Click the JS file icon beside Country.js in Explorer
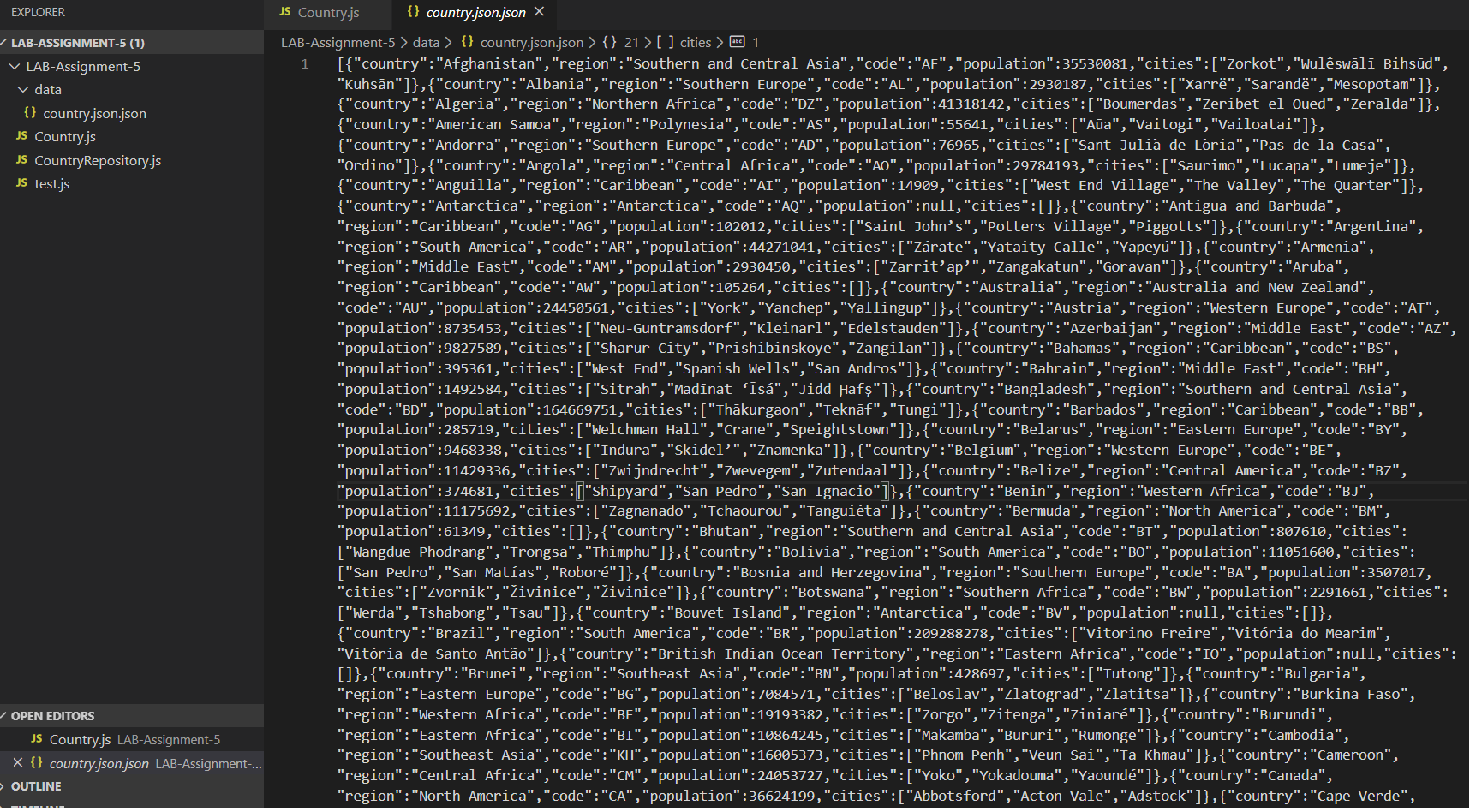Screen dimensions: 1470x812 22,136
